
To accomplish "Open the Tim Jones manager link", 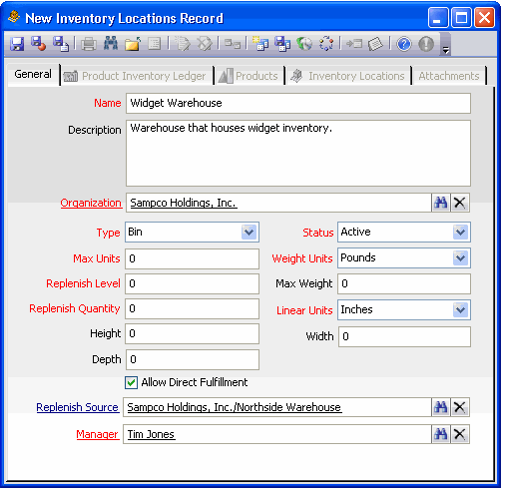I will (151, 434).
